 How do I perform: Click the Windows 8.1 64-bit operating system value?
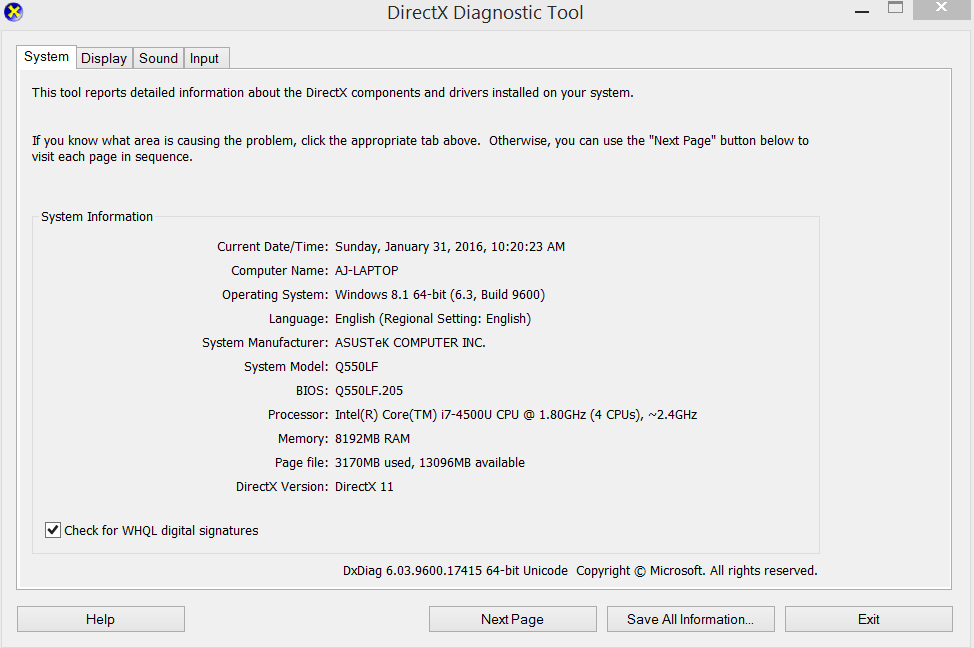(440, 294)
